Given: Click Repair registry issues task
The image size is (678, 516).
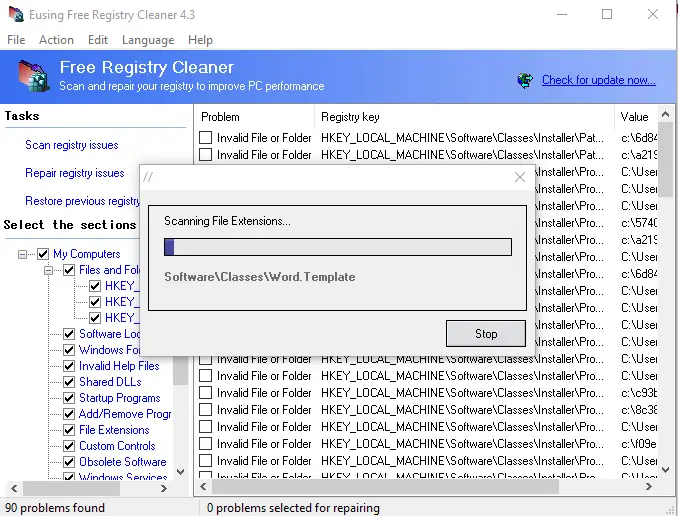Looking at the screenshot, I should tap(74, 173).
